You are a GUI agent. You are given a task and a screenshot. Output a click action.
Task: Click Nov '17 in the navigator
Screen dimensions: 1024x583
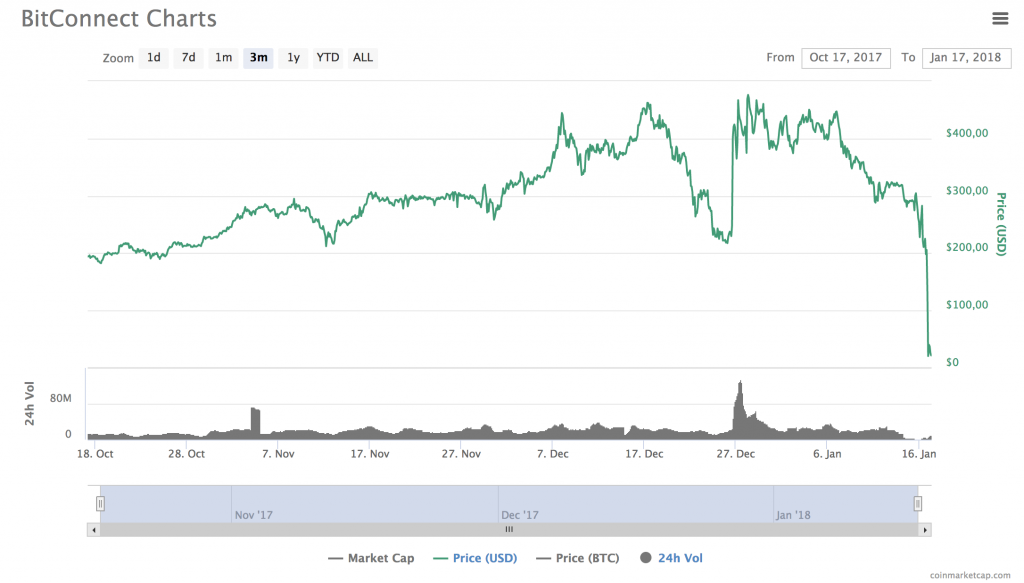point(253,515)
